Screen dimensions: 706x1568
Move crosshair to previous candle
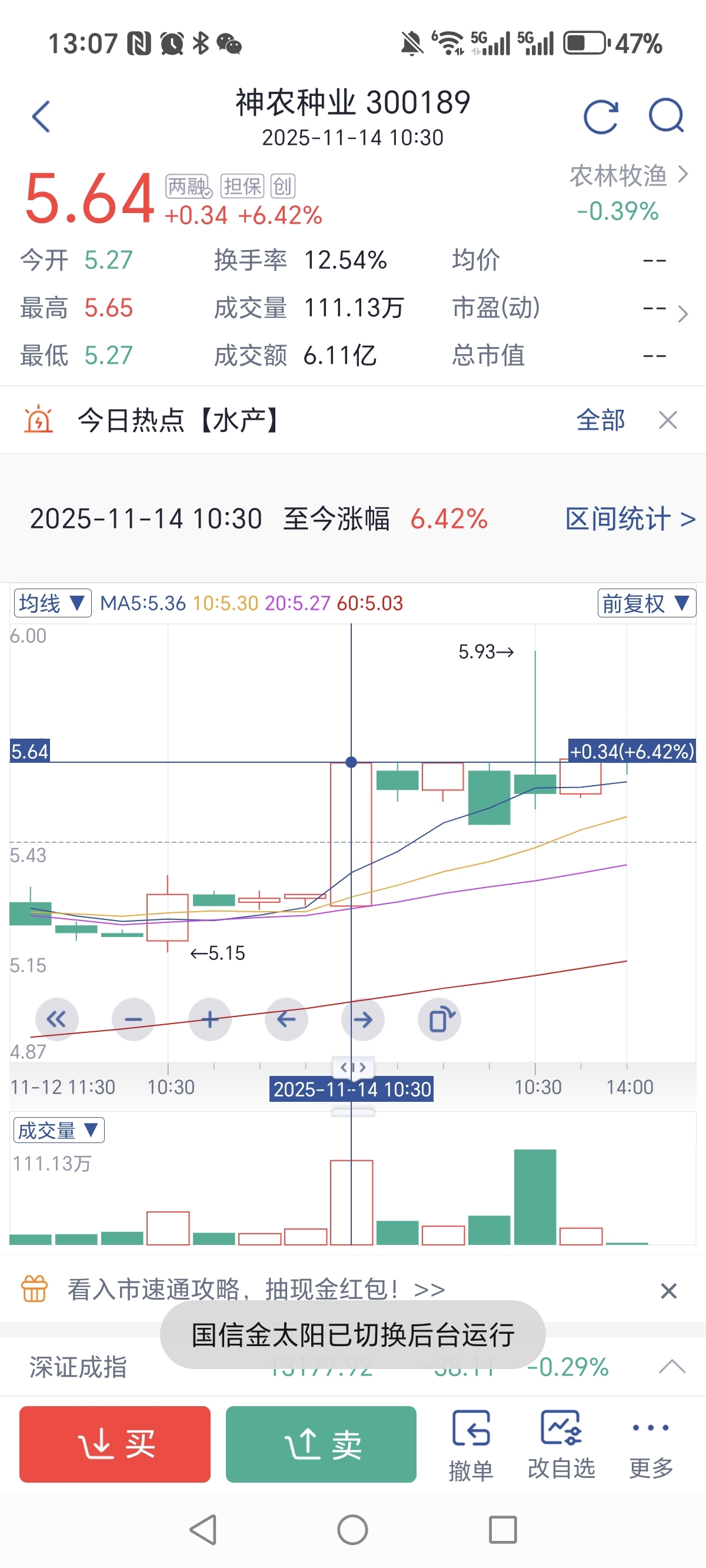[x=286, y=1019]
